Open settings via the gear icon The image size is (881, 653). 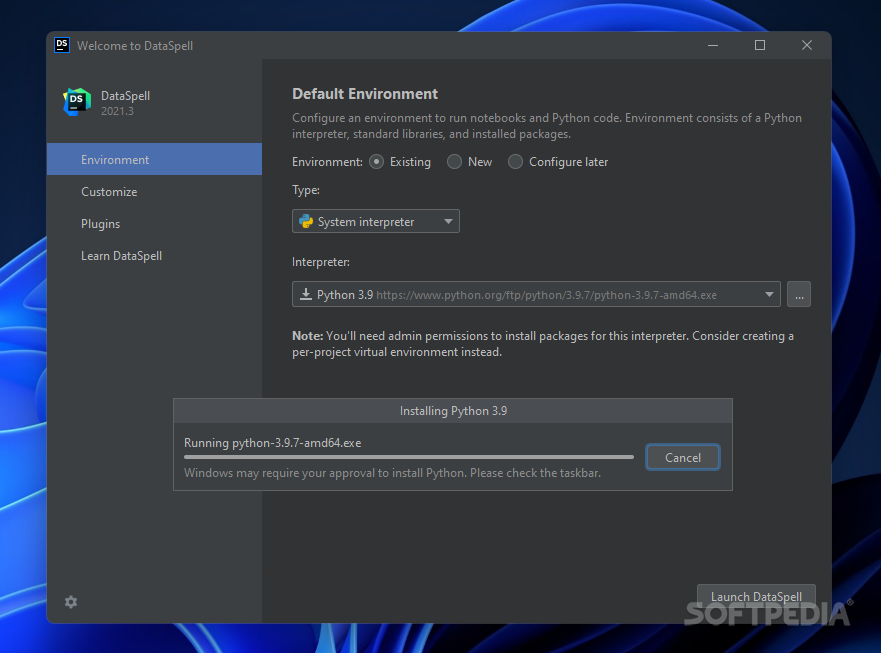click(71, 602)
